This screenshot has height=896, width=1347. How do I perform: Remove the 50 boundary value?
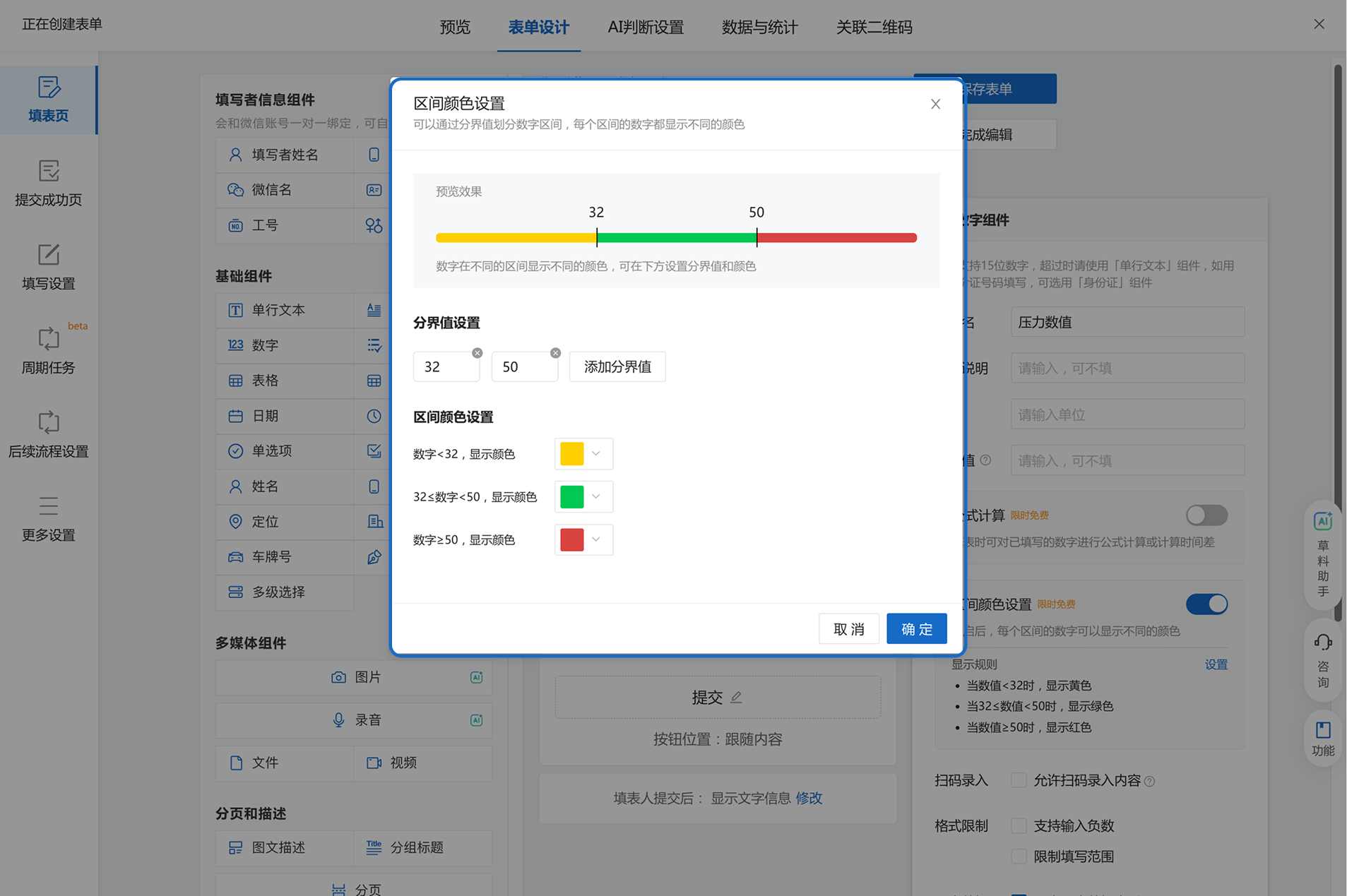point(555,353)
